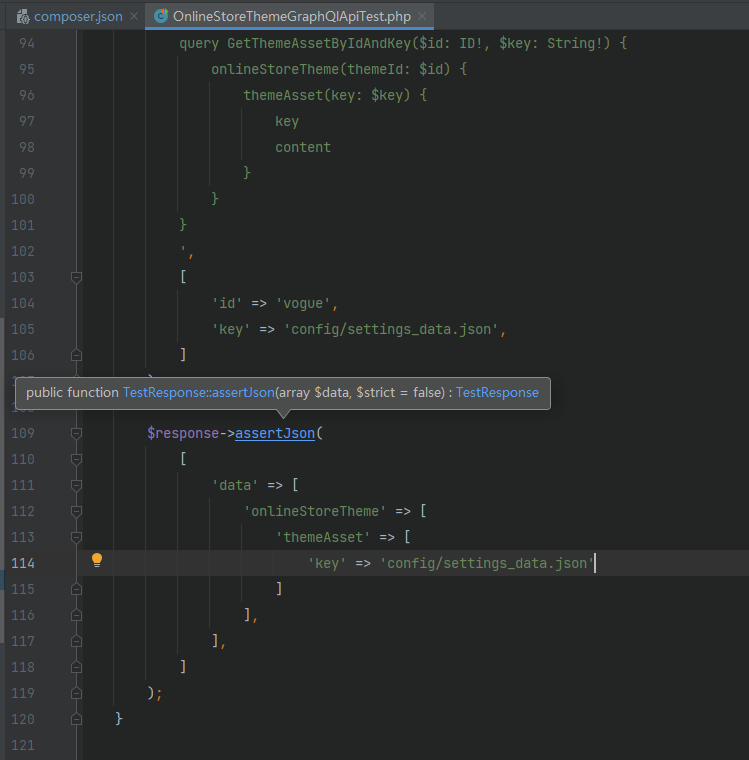Click the composer.json file icon in tab
The height and width of the screenshot is (760, 749).
(23, 17)
